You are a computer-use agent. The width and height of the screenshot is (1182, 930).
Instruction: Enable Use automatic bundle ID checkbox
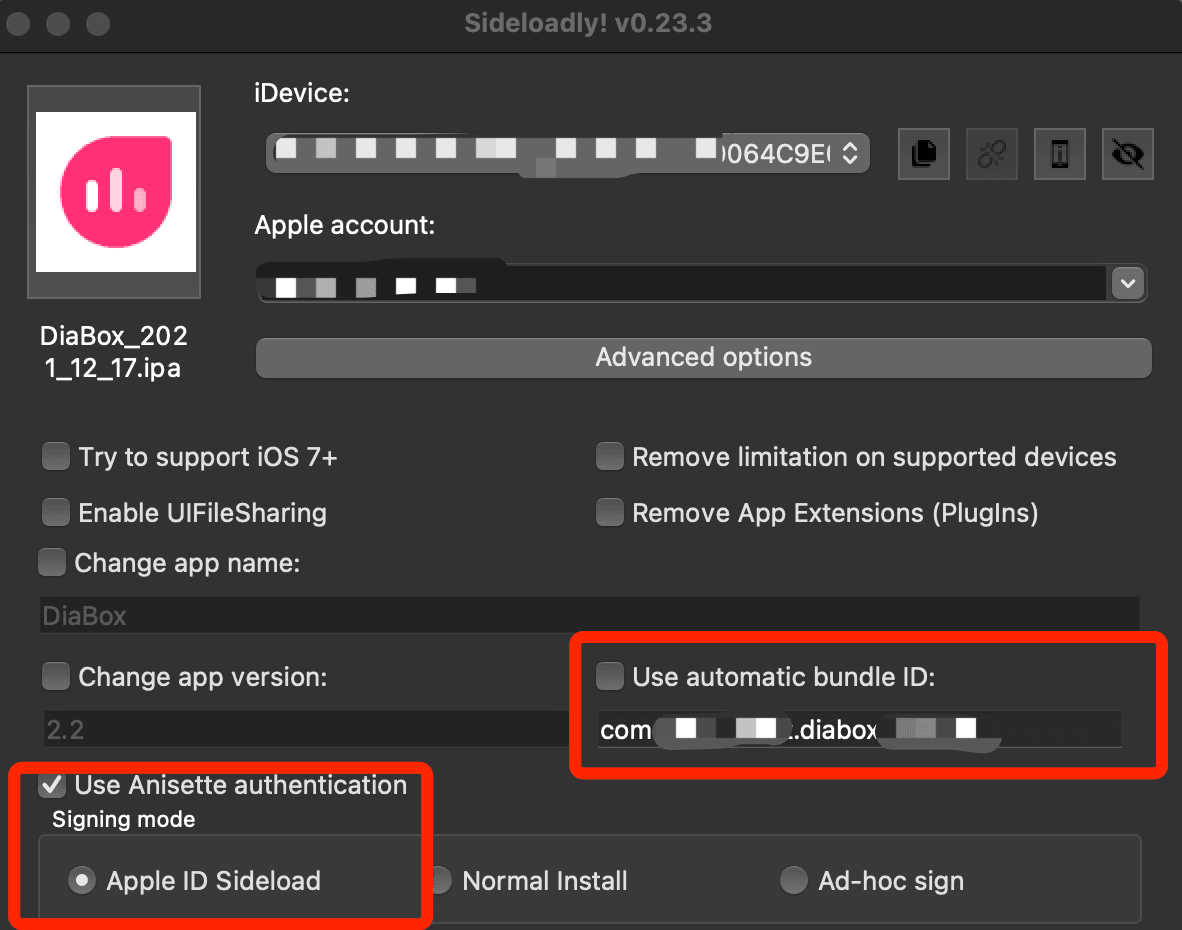point(609,677)
